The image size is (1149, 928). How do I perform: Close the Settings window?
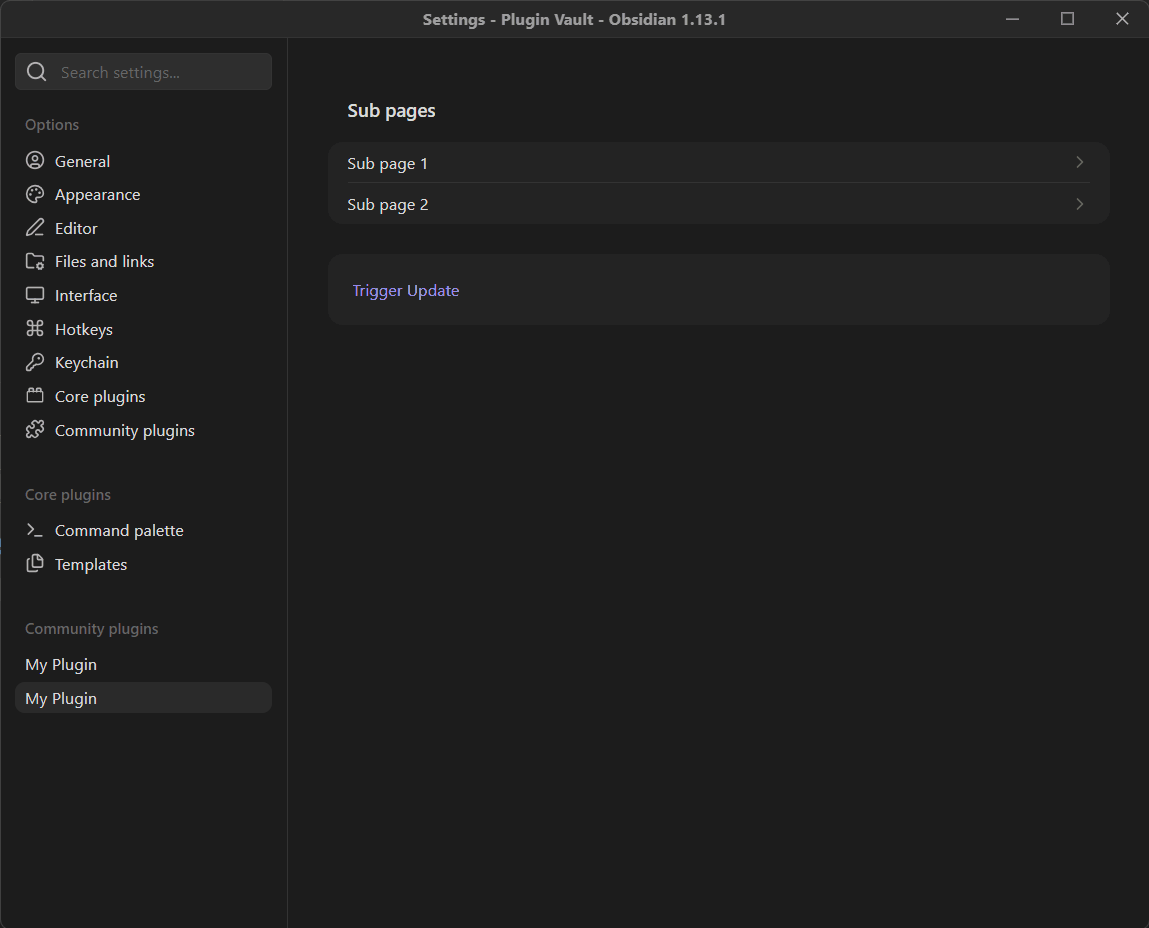1122,19
